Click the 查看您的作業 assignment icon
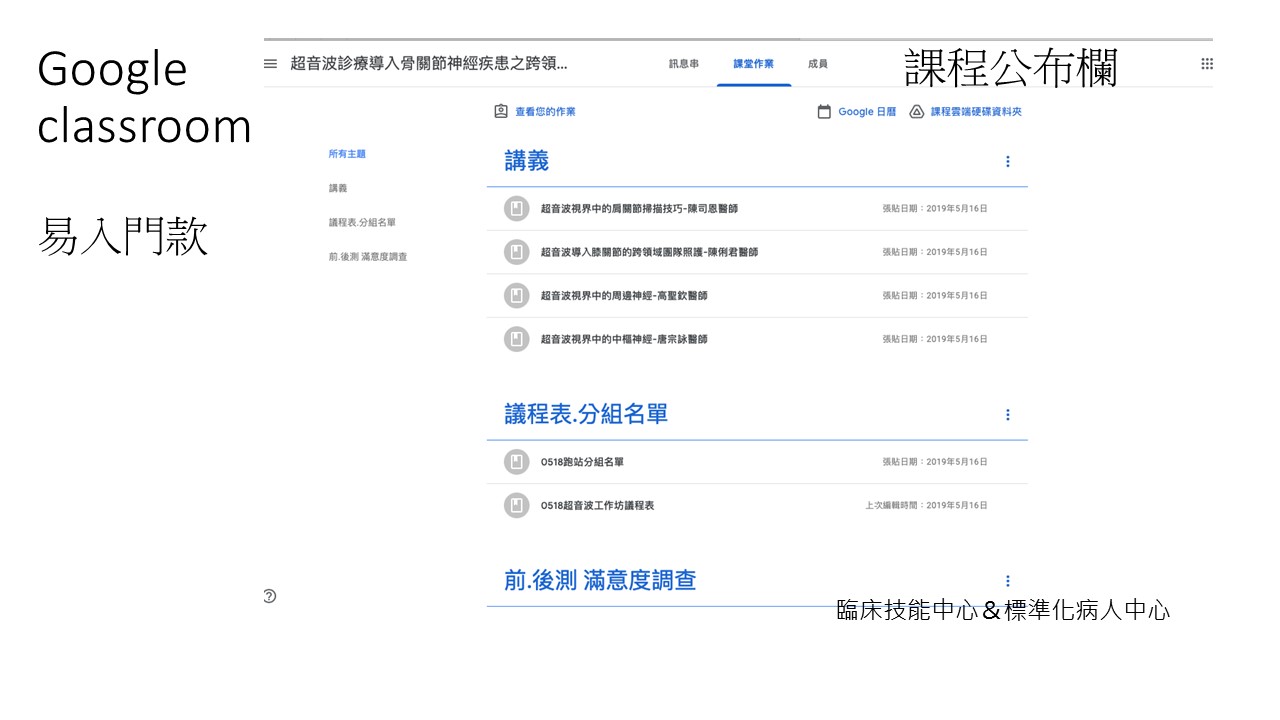Image resolution: width=1280 pixels, height=720 pixels. (x=501, y=112)
